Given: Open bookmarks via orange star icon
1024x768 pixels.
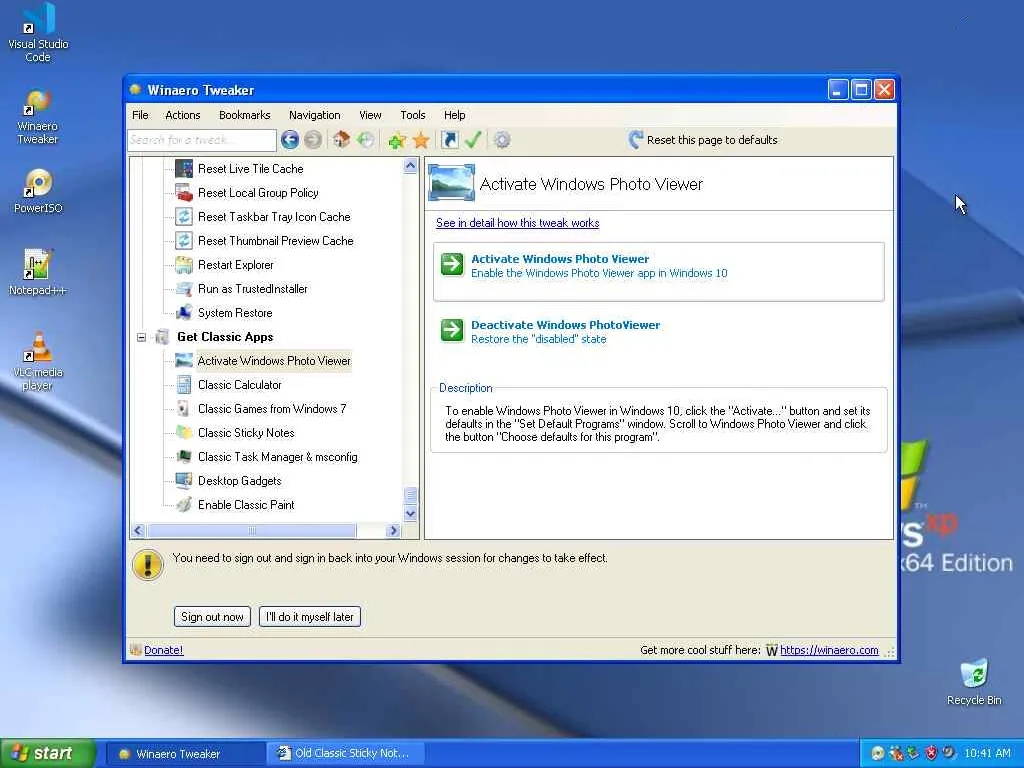Looking at the screenshot, I should 421,140.
